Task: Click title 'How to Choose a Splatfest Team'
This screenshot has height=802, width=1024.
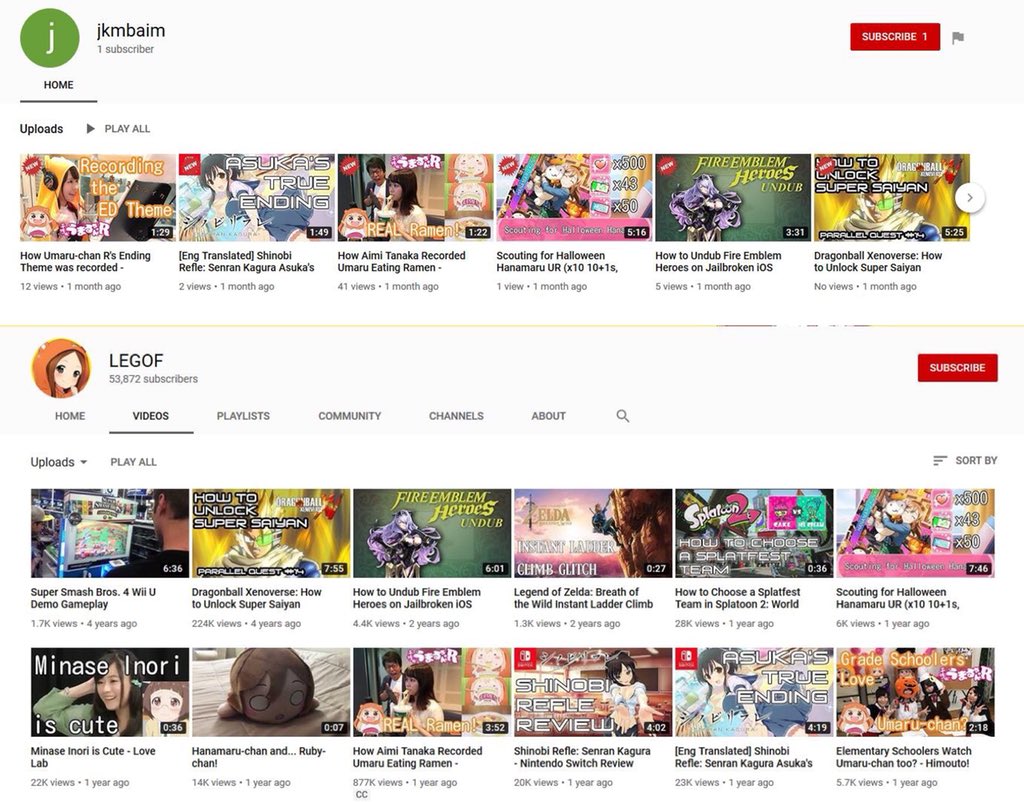Action: (x=738, y=598)
